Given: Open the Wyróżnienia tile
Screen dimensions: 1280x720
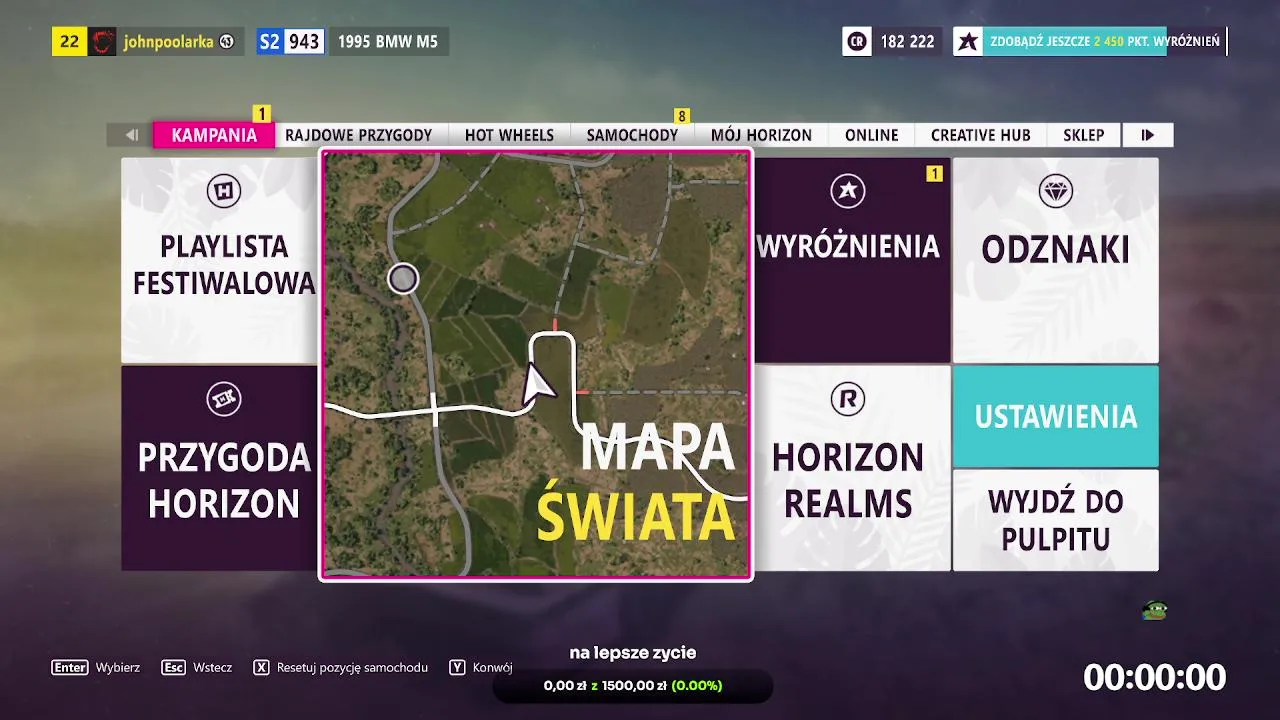Looking at the screenshot, I should tap(851, 260).
